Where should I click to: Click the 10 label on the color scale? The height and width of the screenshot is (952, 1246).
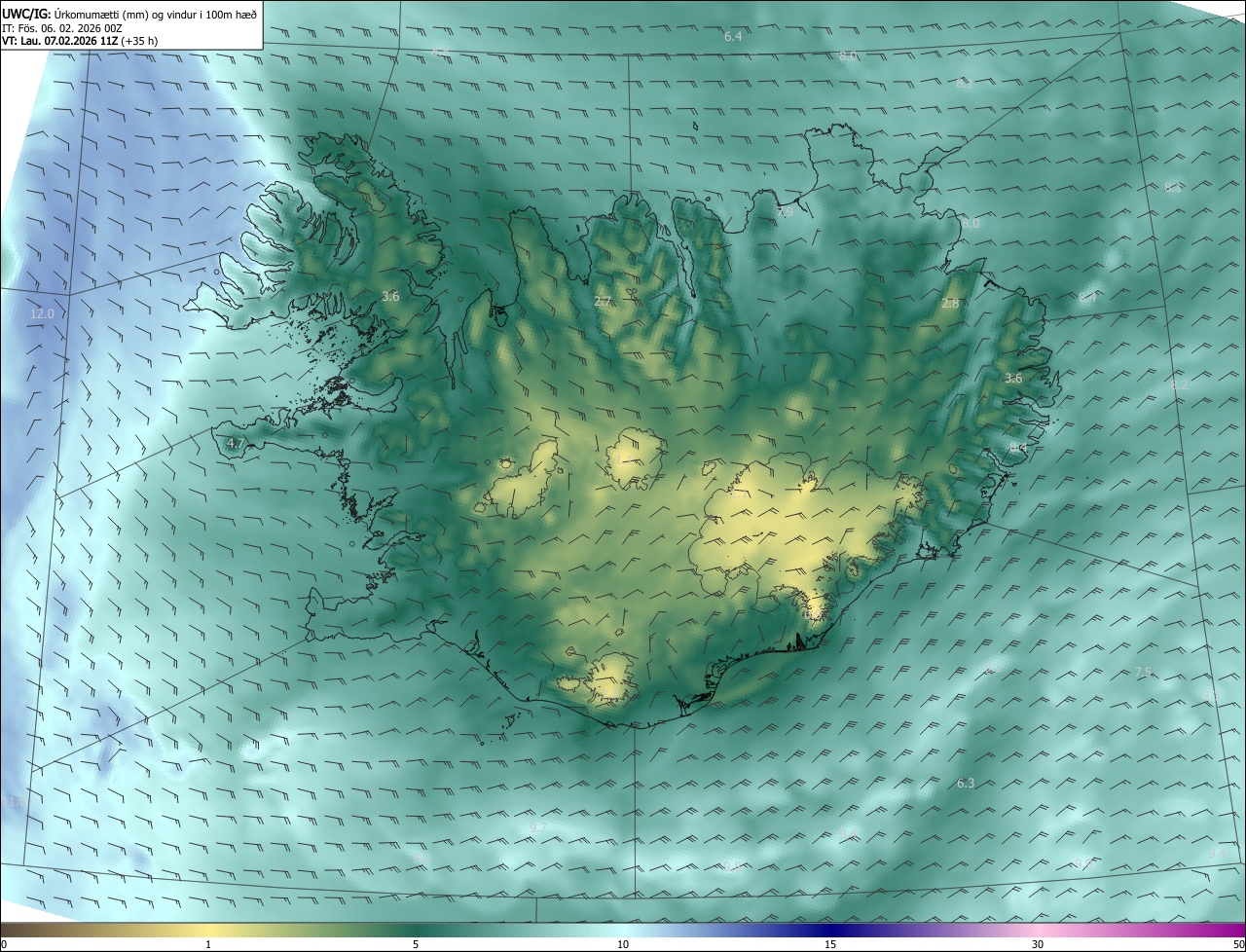tap(623, 945)
